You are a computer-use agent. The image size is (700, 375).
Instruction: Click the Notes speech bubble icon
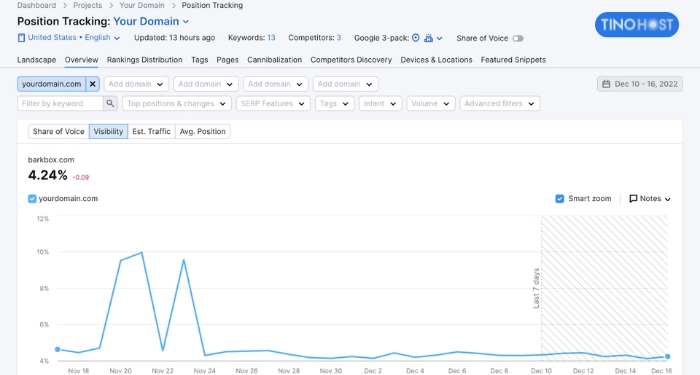(x=633, y=199)
